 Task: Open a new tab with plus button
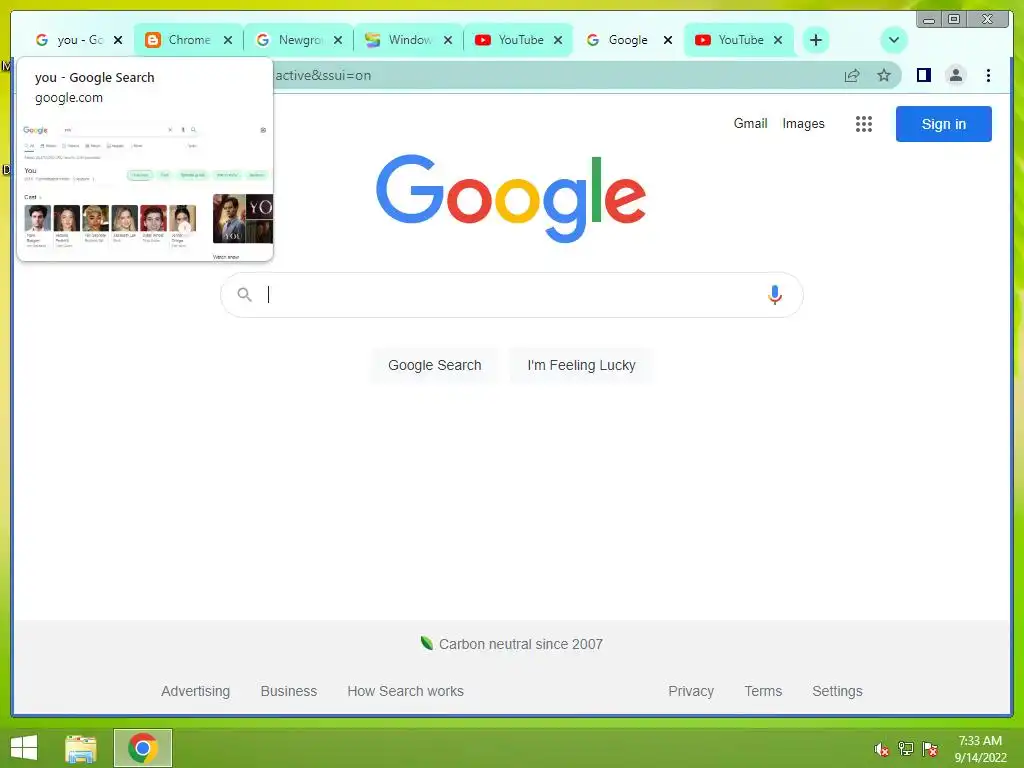(x=816, y=40)
